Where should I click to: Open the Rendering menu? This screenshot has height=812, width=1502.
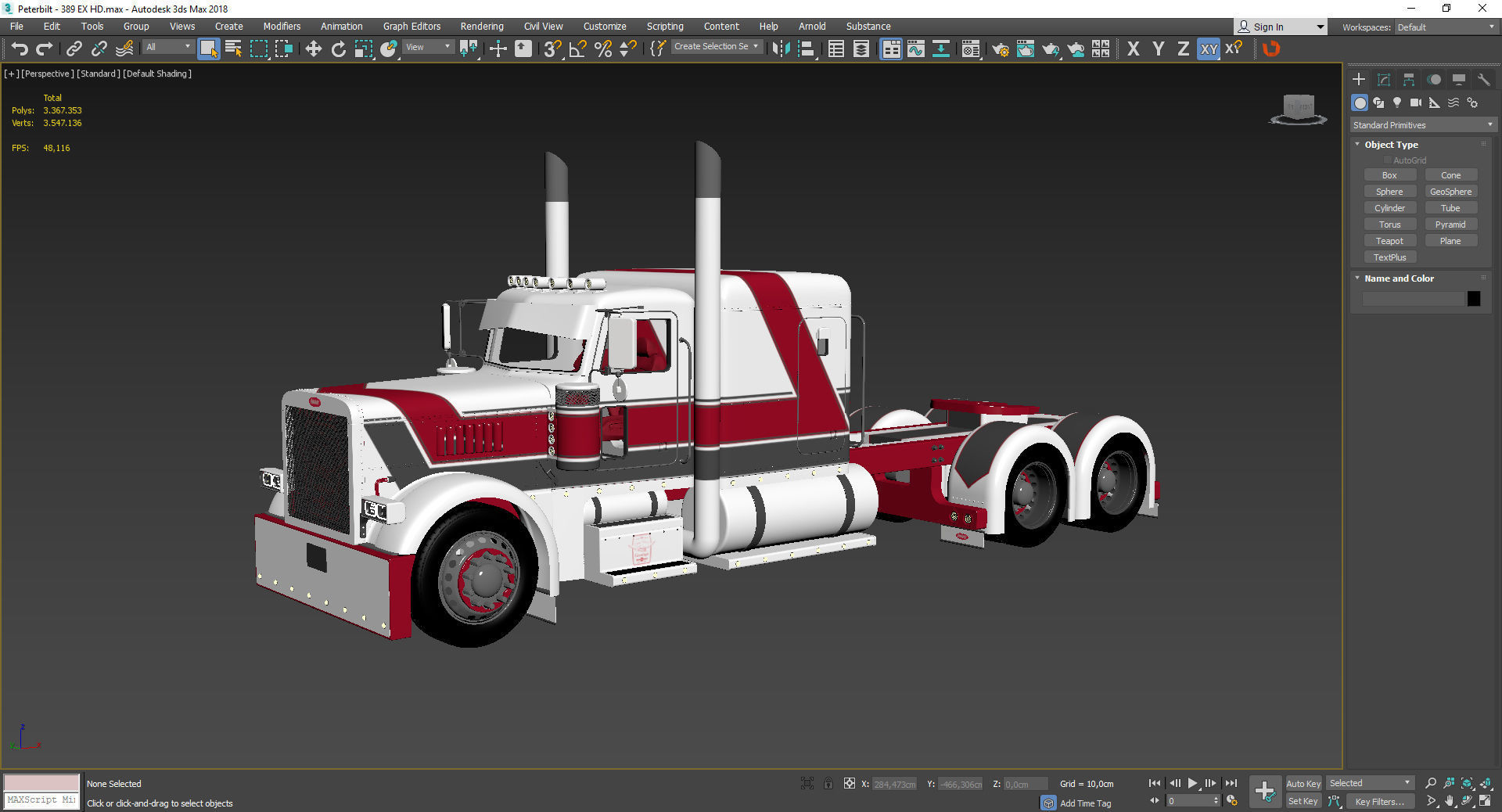(x=482, y=27)
